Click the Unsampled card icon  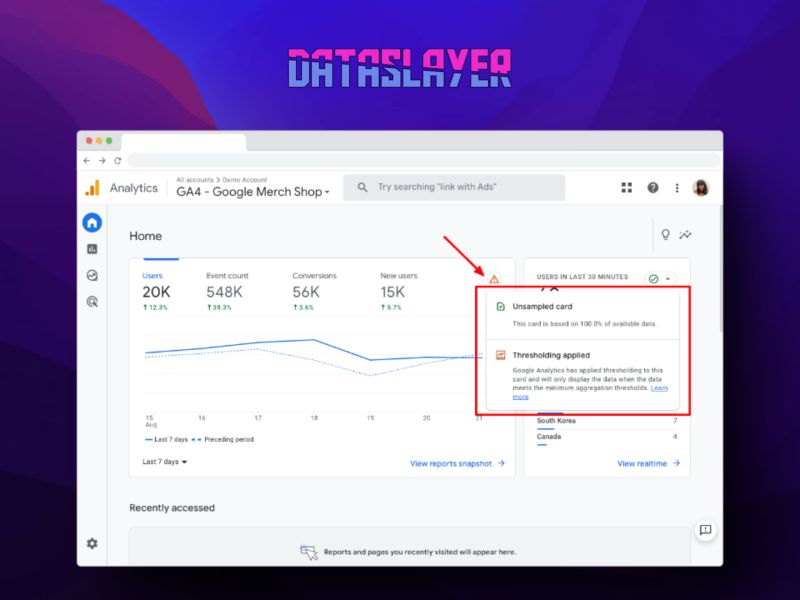click(x=501, y=306)
